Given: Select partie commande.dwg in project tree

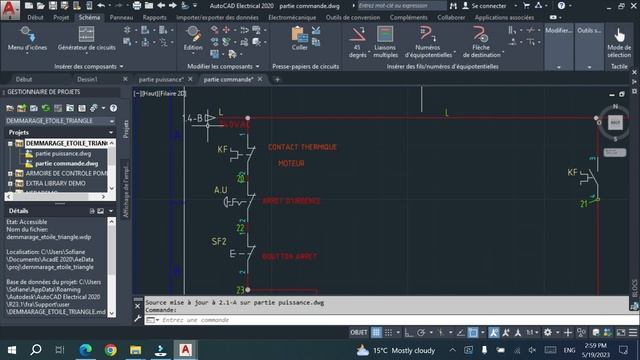Looking at the screenshot, I should coord(67,164).
